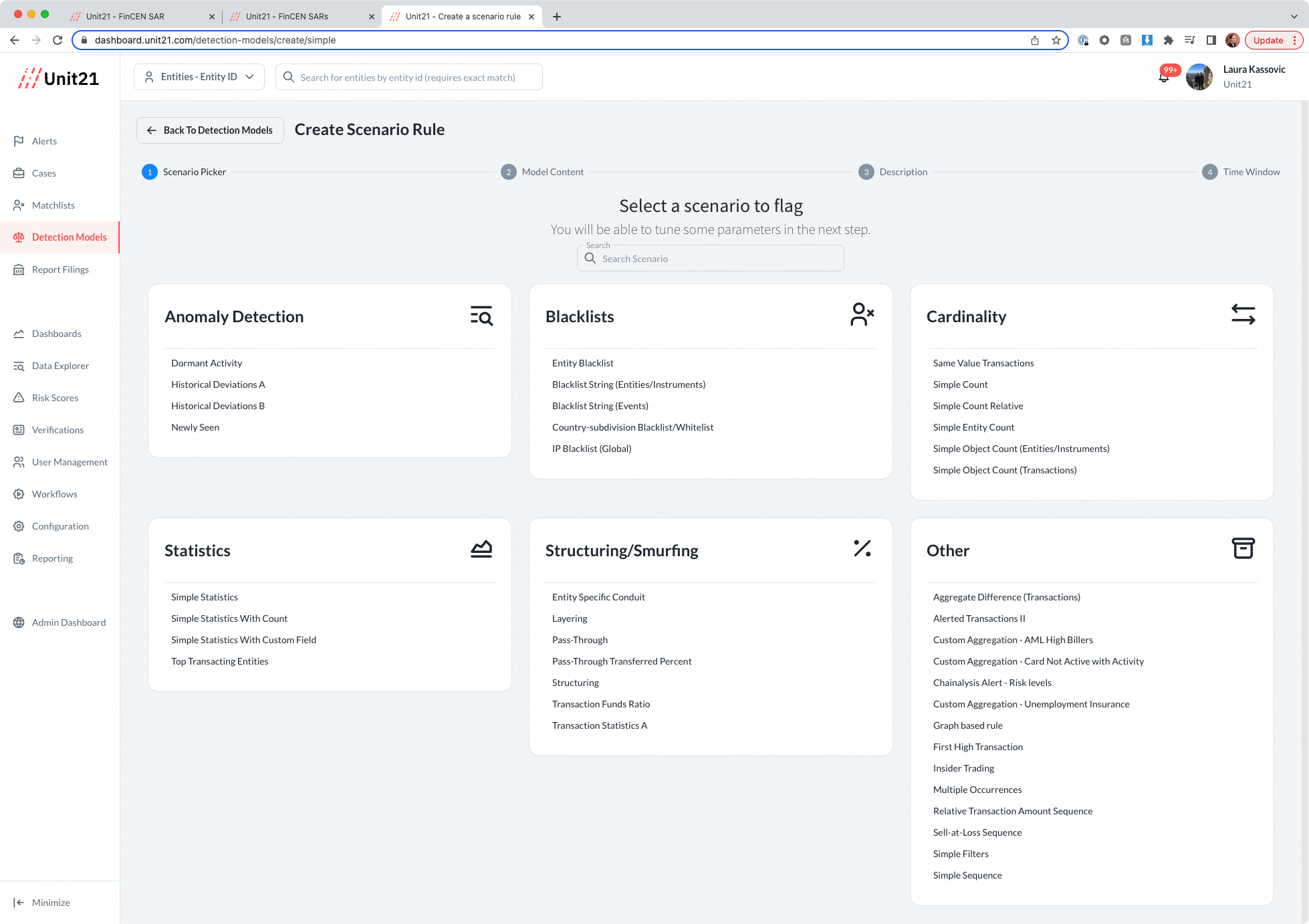The width and height of the screenshot is (1309, 924).
Task: Open Chrome tab list chevron
Action: coord(1294,17)
